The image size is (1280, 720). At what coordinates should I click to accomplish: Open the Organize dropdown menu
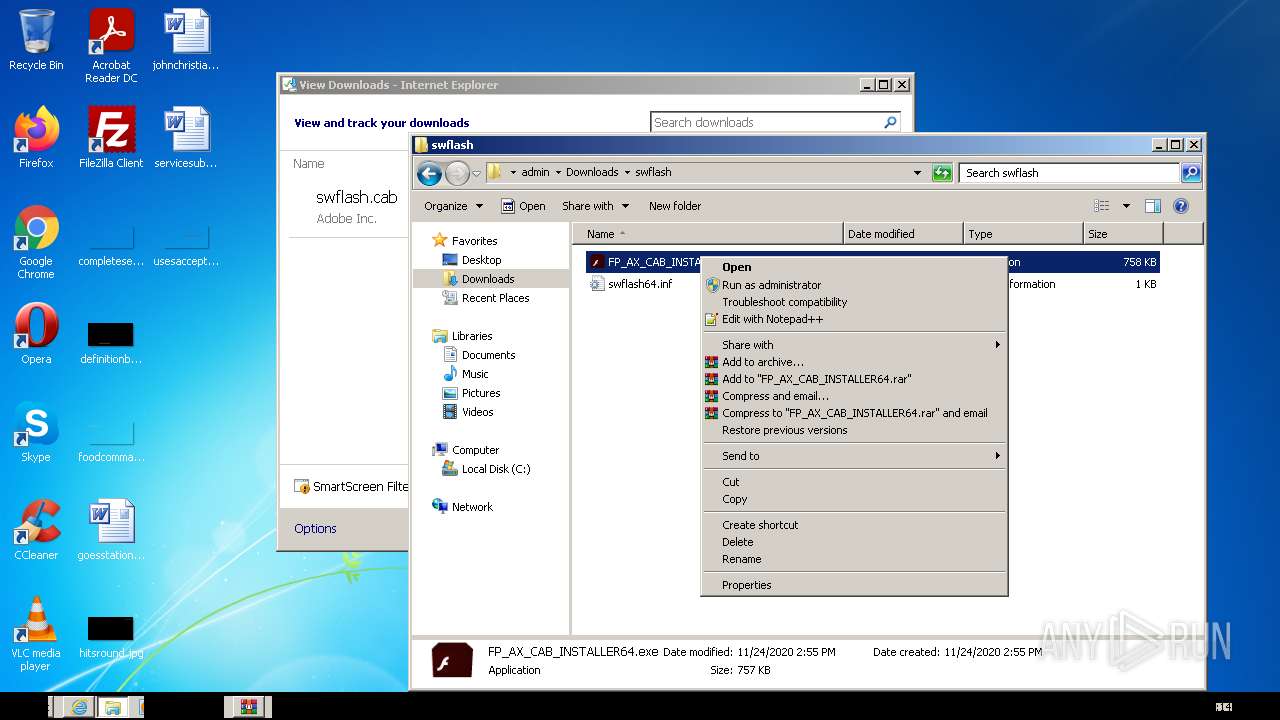453,206
